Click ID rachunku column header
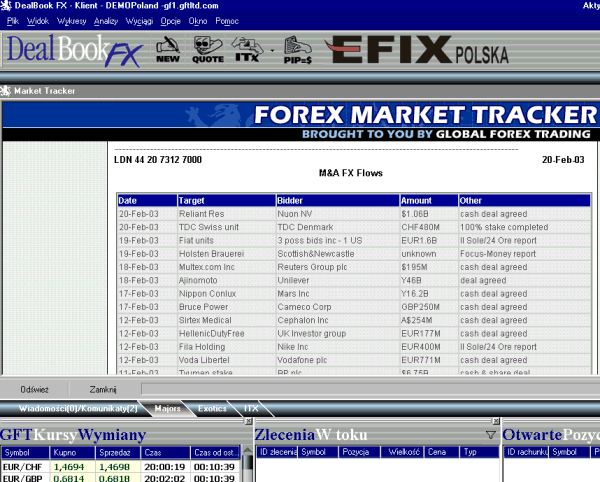600x482 pixels. [x=526, y=452]
